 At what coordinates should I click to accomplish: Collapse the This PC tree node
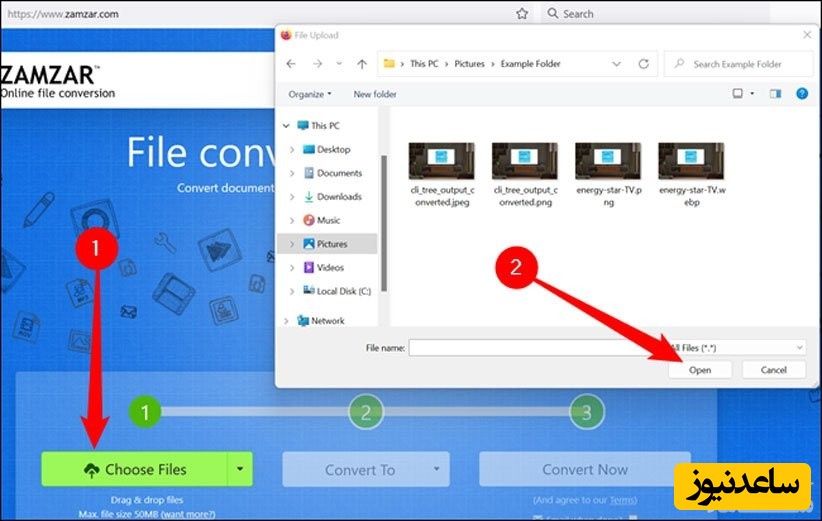coord(286,126)
